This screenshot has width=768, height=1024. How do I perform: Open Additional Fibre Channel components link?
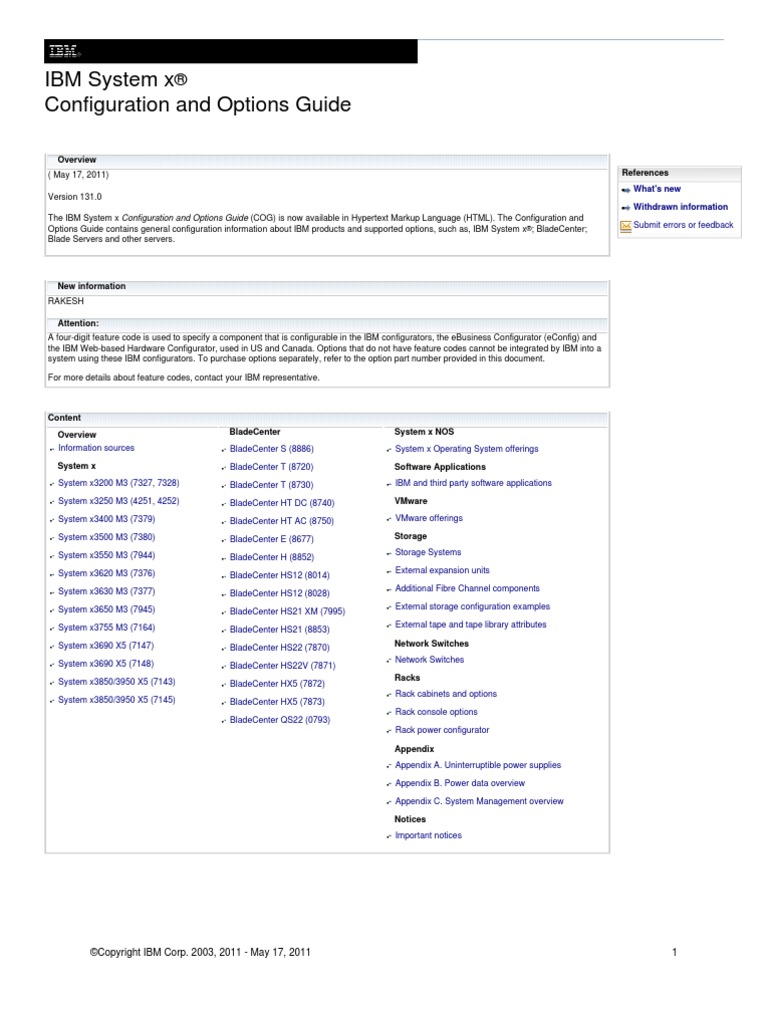pos(467,588)
